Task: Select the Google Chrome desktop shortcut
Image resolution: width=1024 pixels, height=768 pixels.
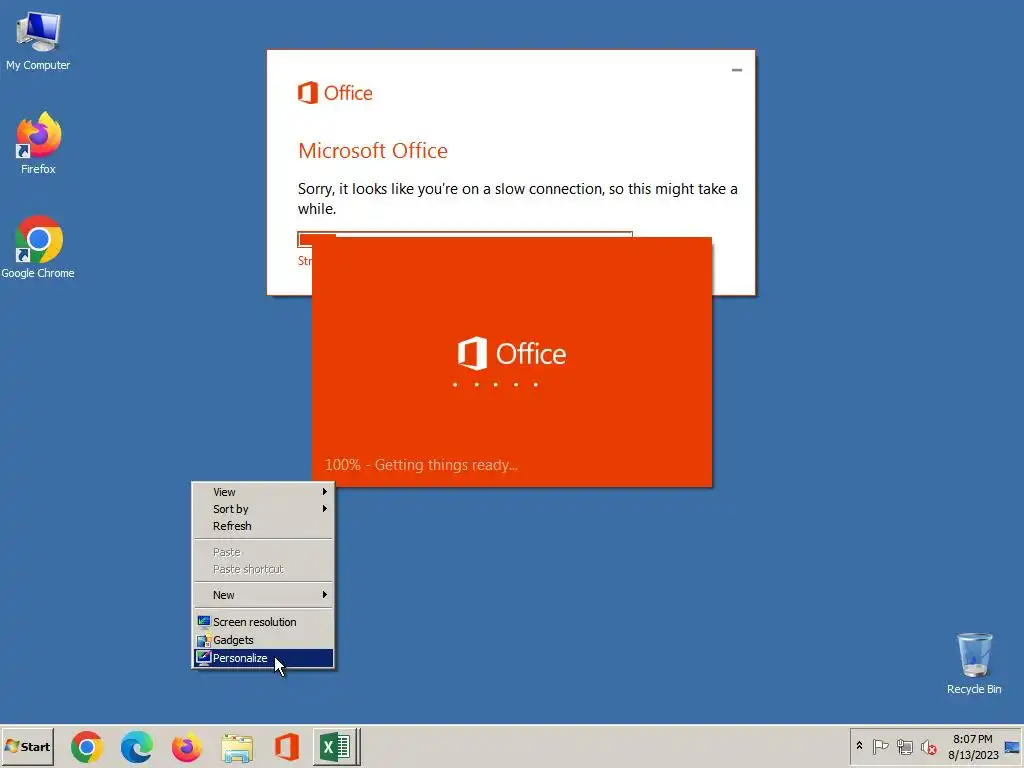Action: pos(38,247)
